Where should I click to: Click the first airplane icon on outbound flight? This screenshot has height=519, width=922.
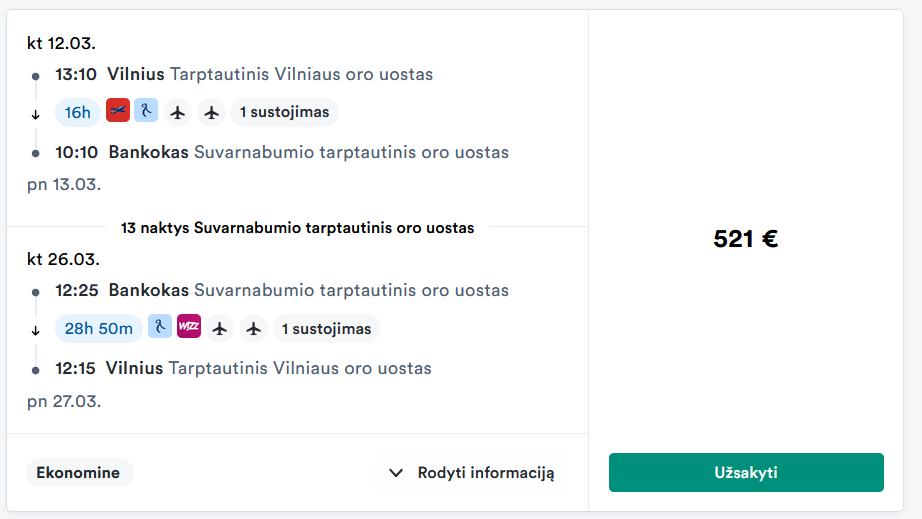(178, 112)
